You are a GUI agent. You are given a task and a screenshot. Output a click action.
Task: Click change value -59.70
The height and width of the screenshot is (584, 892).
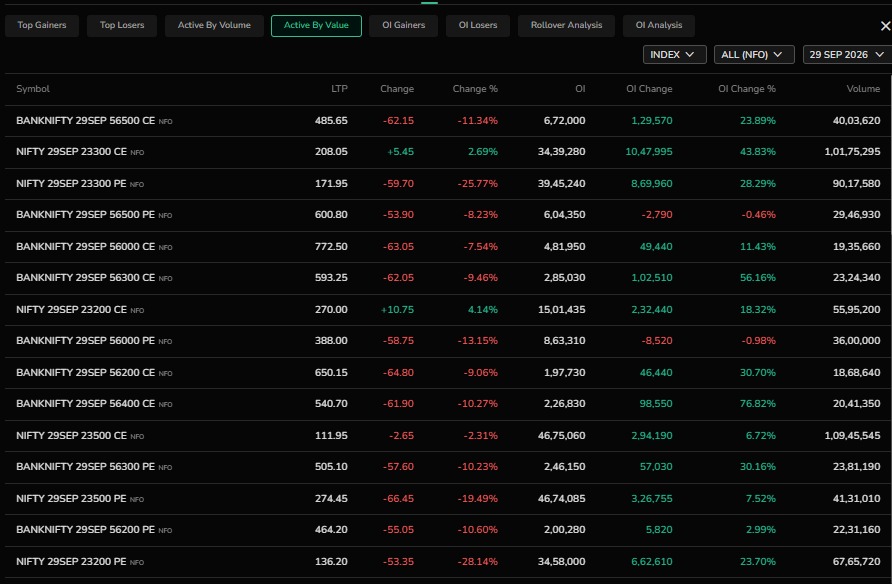point(398,184)
